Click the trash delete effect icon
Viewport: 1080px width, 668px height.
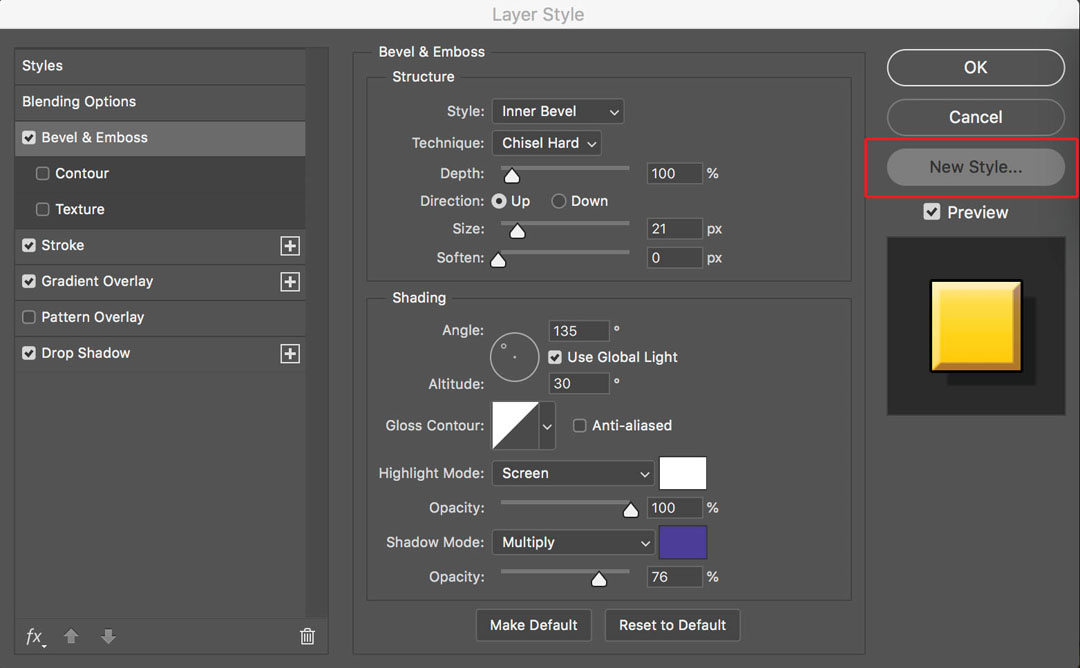[x=307, y=636]
